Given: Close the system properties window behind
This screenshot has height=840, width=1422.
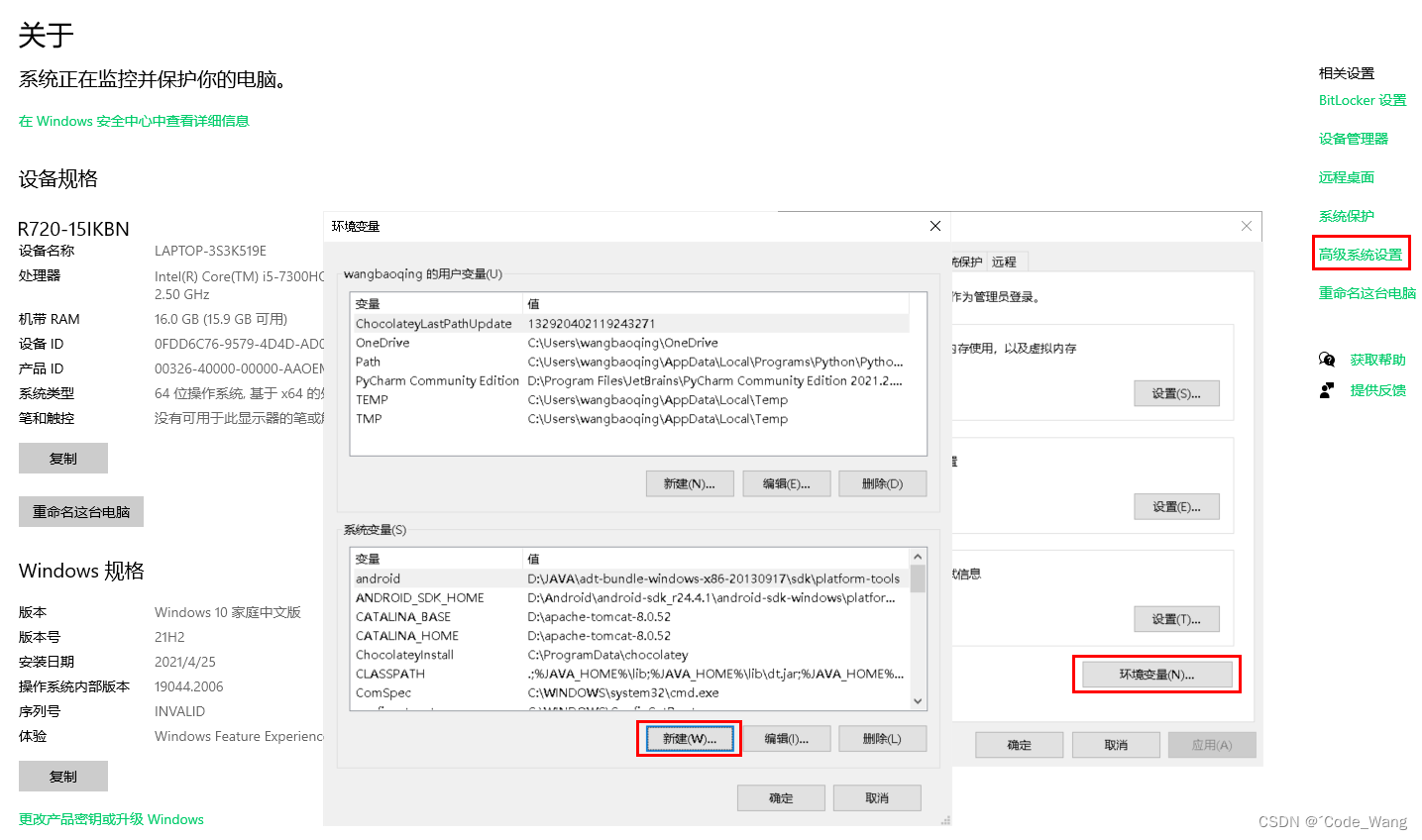Looking at the screenshot, I should click(1247, 227).
